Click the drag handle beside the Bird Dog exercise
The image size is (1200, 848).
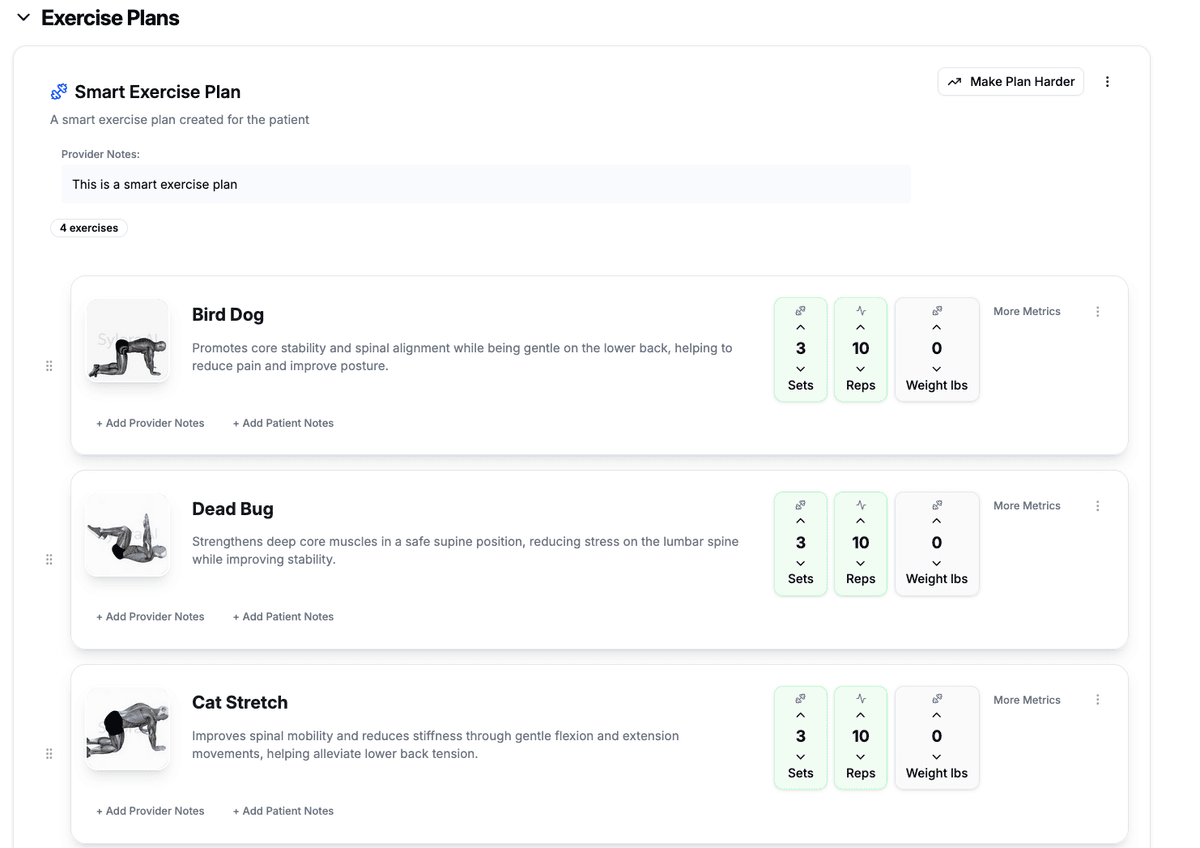48,365
